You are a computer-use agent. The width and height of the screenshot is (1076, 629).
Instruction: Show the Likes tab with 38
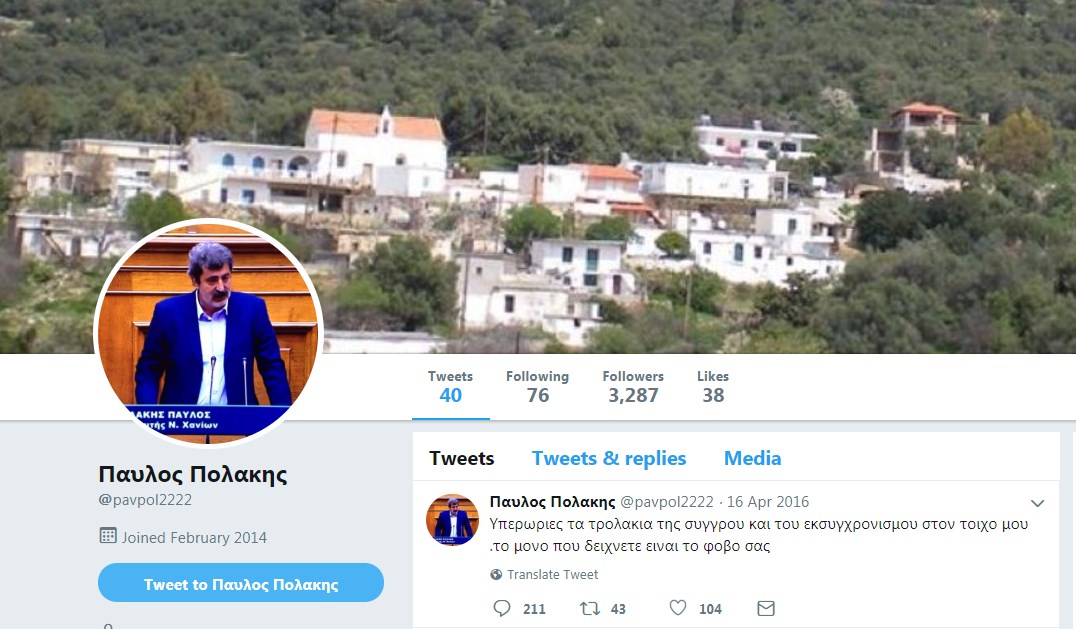713,388
